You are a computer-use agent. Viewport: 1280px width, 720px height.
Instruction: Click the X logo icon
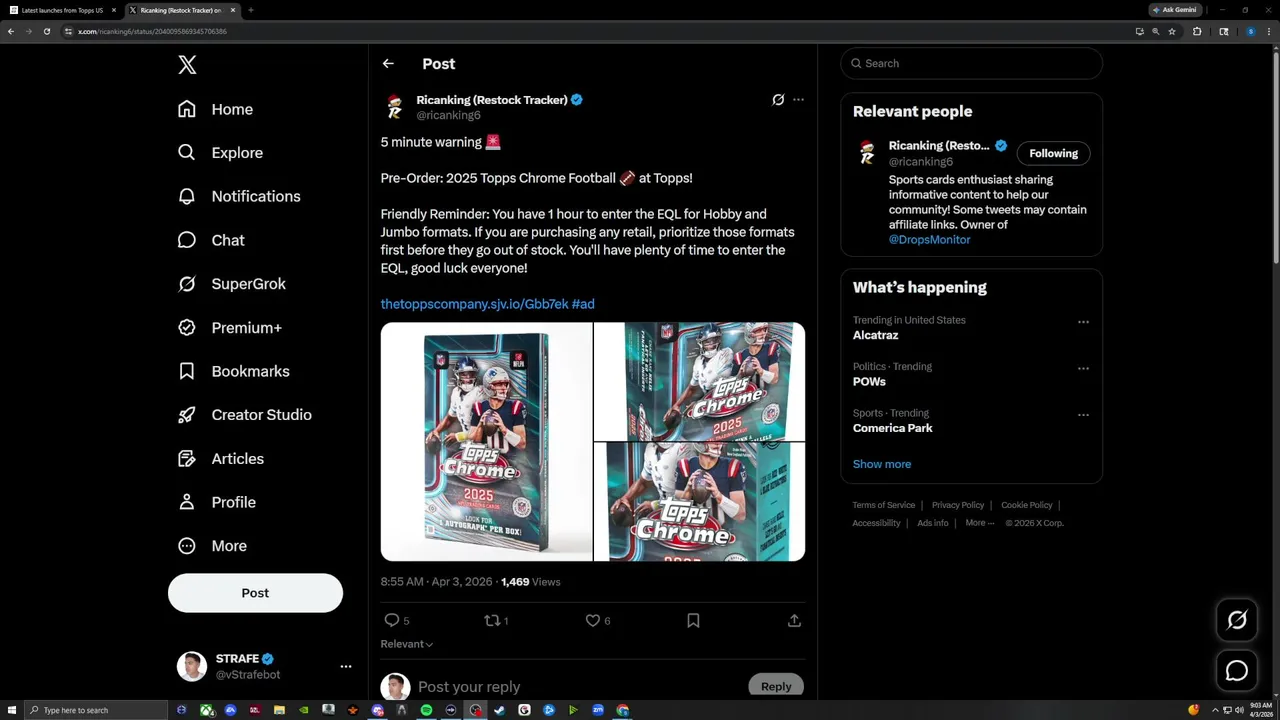(x=187, y=65)
